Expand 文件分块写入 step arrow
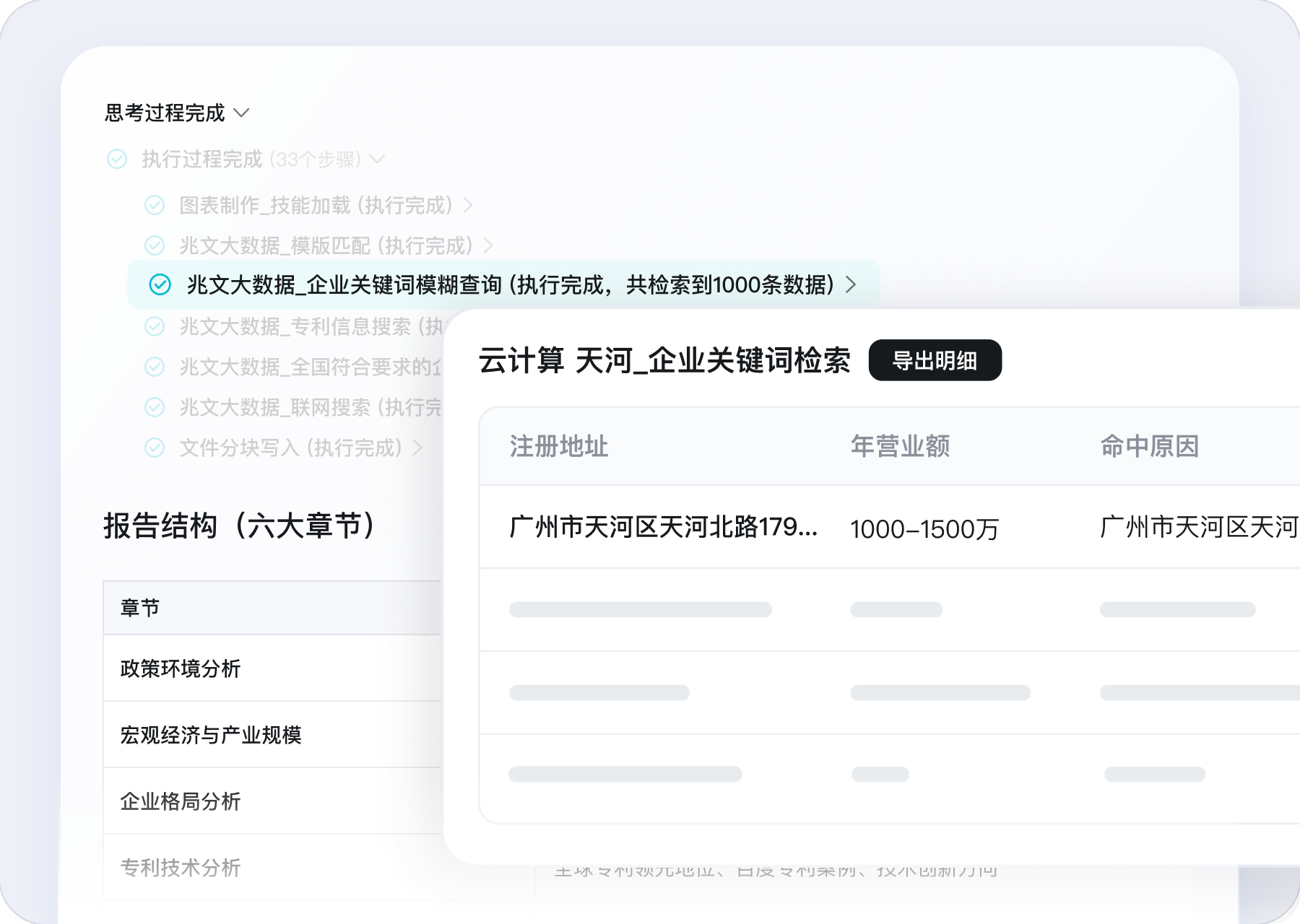 click(417, 448)
